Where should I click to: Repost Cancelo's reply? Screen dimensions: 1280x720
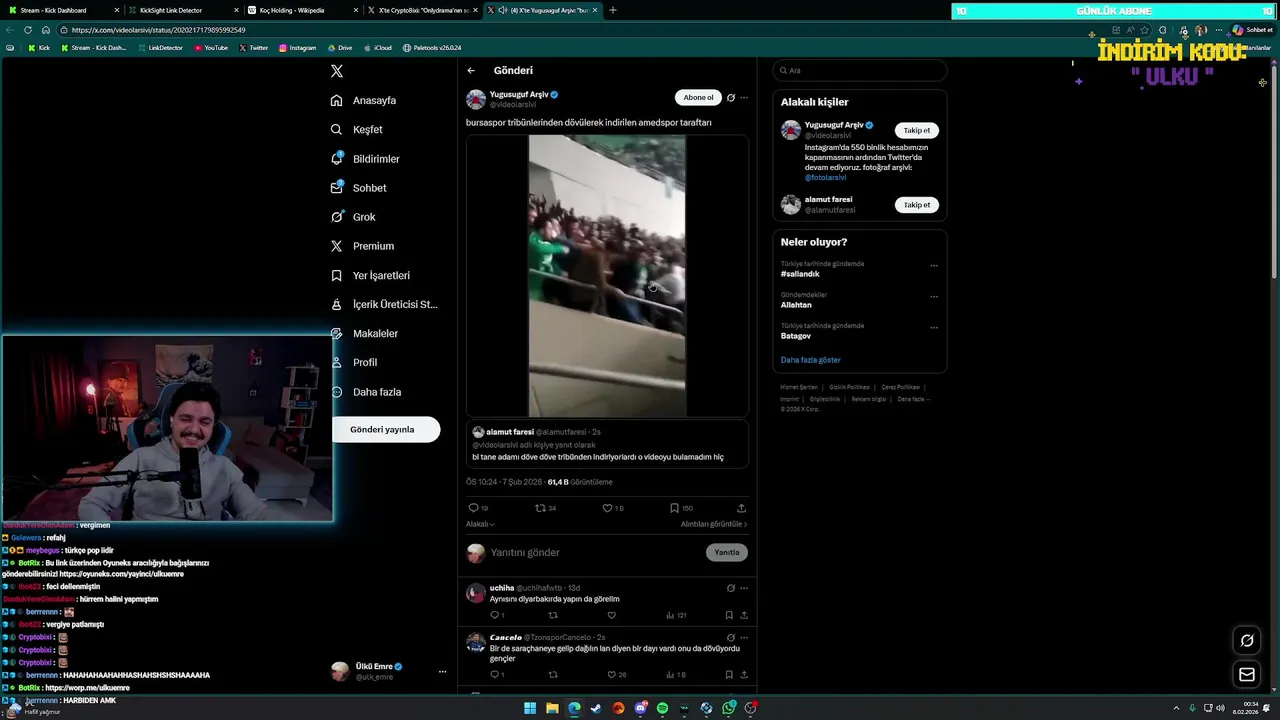tap(553, 674)
